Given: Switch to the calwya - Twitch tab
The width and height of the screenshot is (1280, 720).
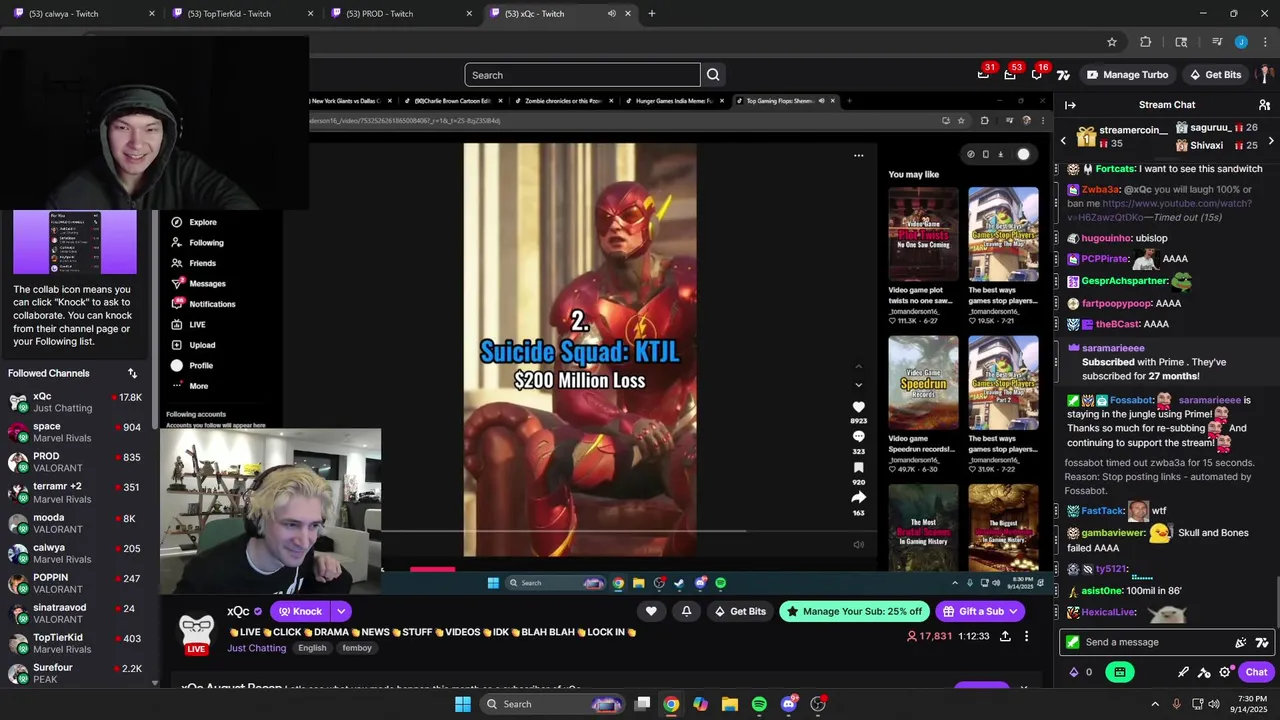Looking at the screenshot, I should point(82,14).
